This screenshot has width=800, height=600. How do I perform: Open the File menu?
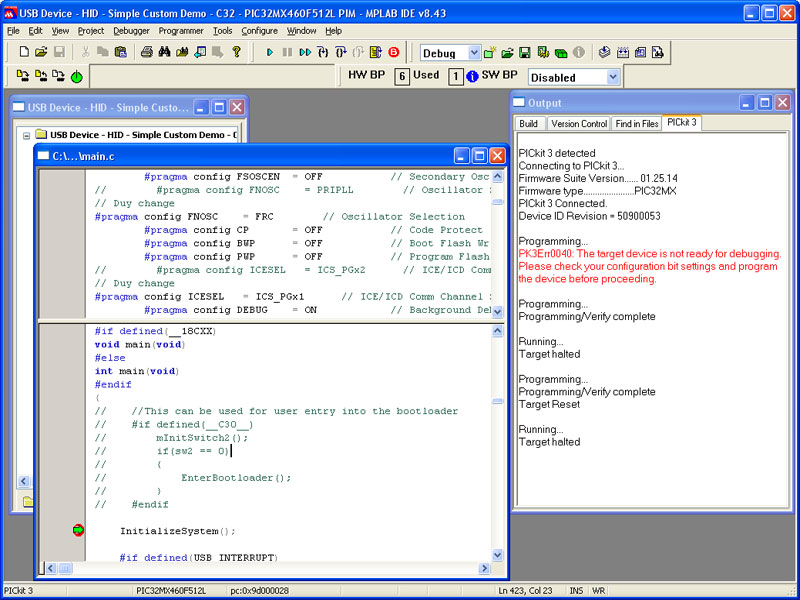click(x=13, y=31)
